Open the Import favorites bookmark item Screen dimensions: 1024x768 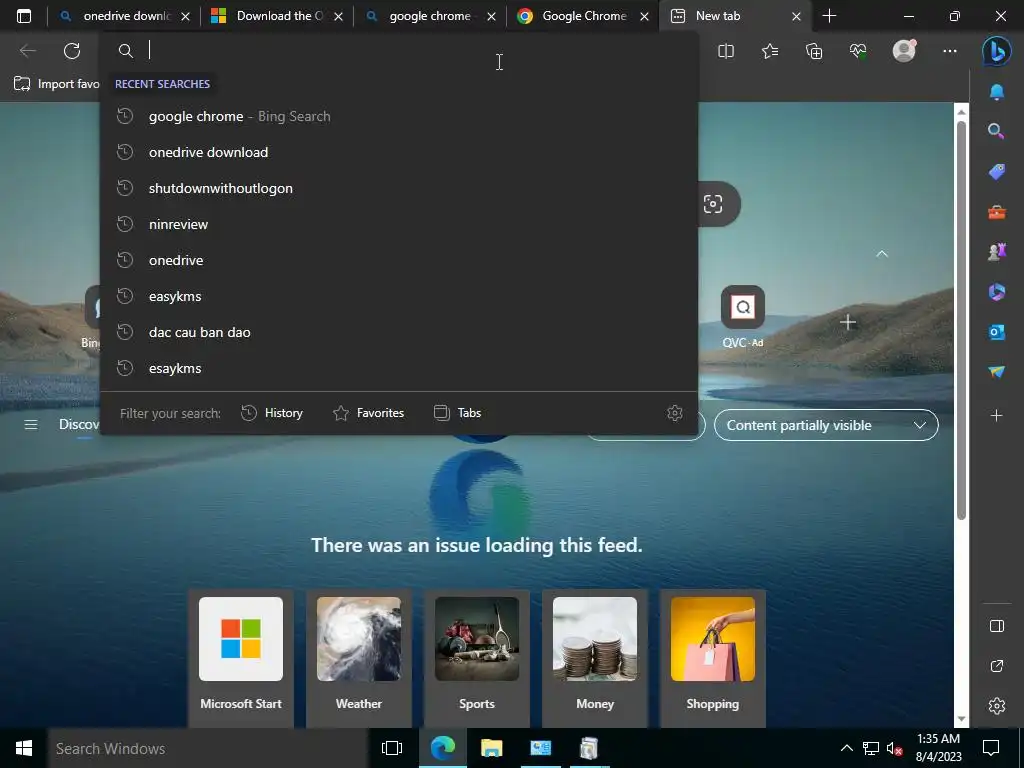(57, 84)
